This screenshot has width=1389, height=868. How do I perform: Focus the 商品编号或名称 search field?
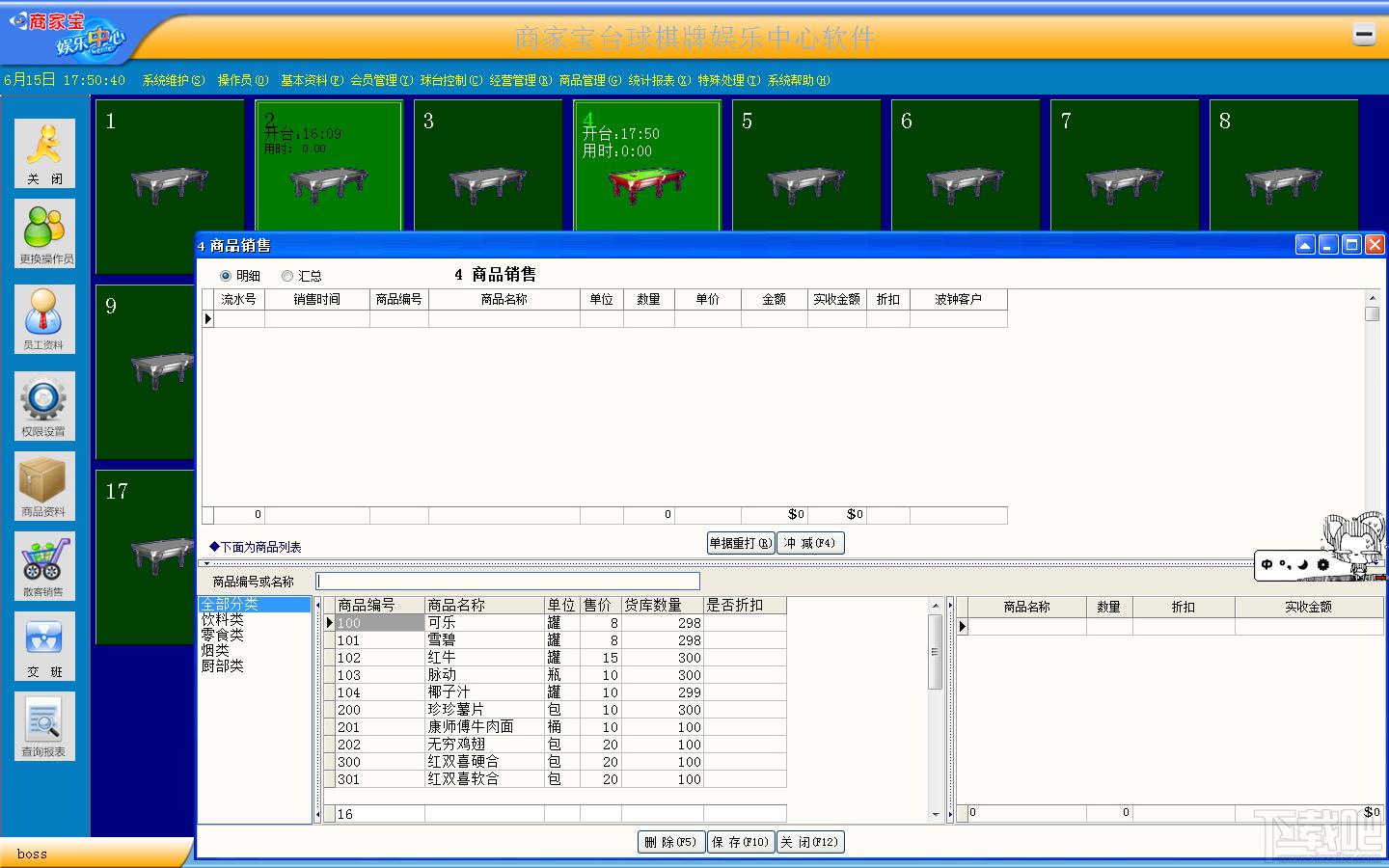pos(508,581)
